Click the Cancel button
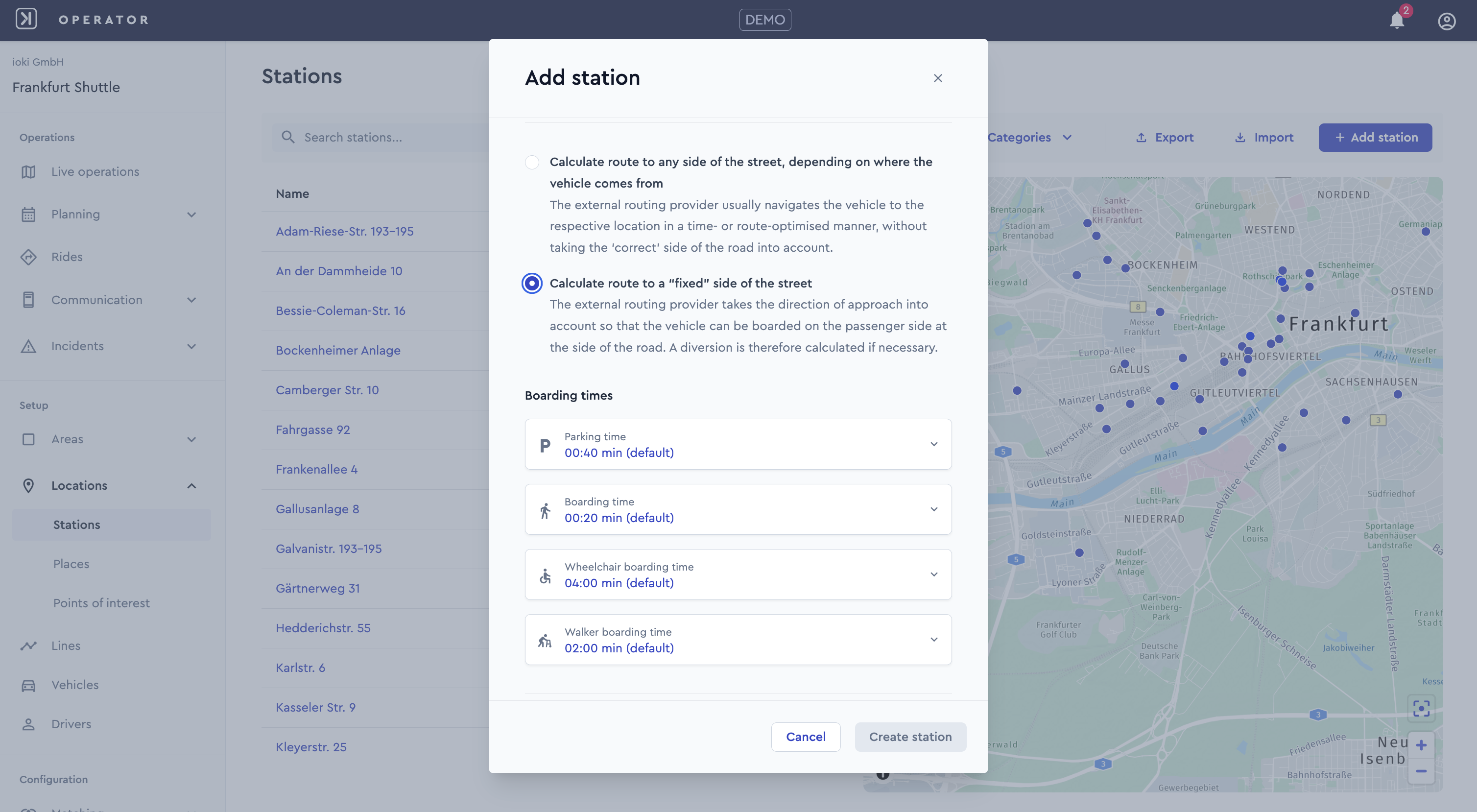The image size is (1477, 812). [806, 737]
